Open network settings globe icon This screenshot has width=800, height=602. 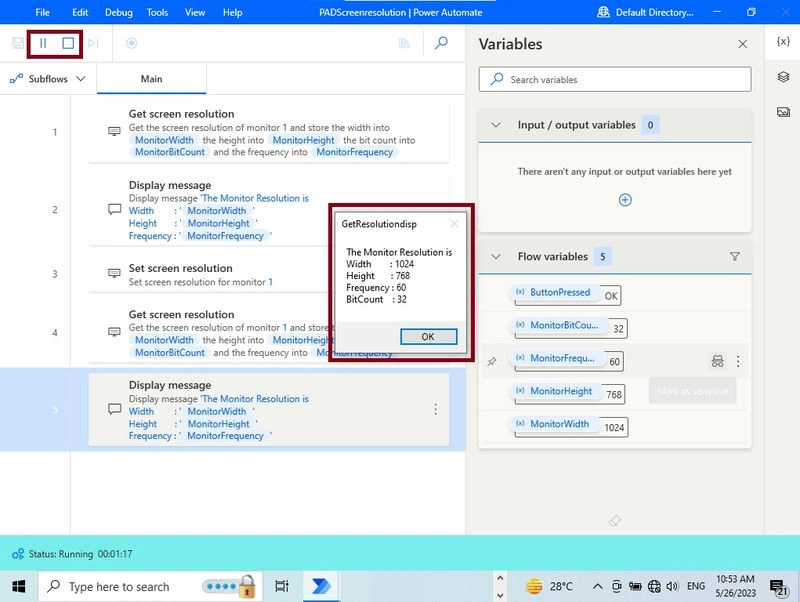coord(654,587)
